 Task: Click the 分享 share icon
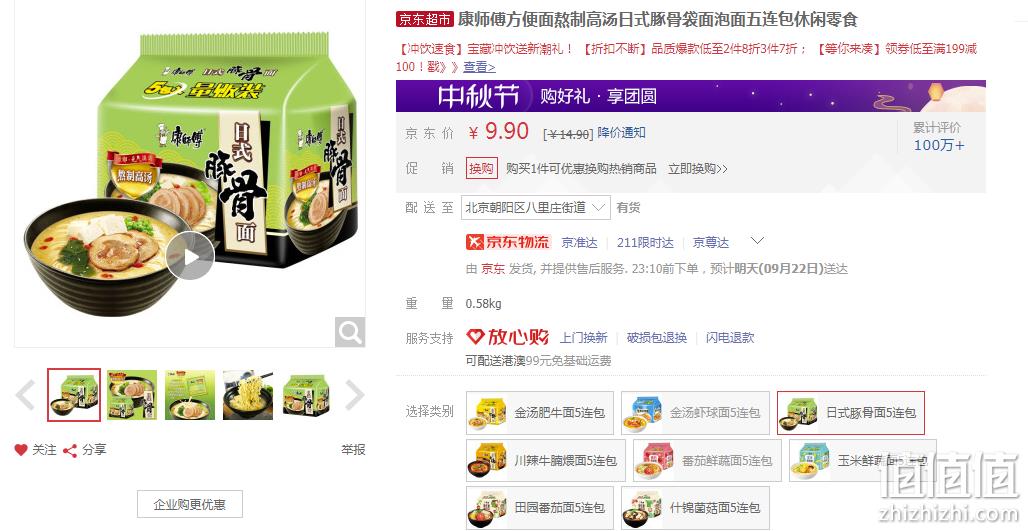click(x=69, y=450)
